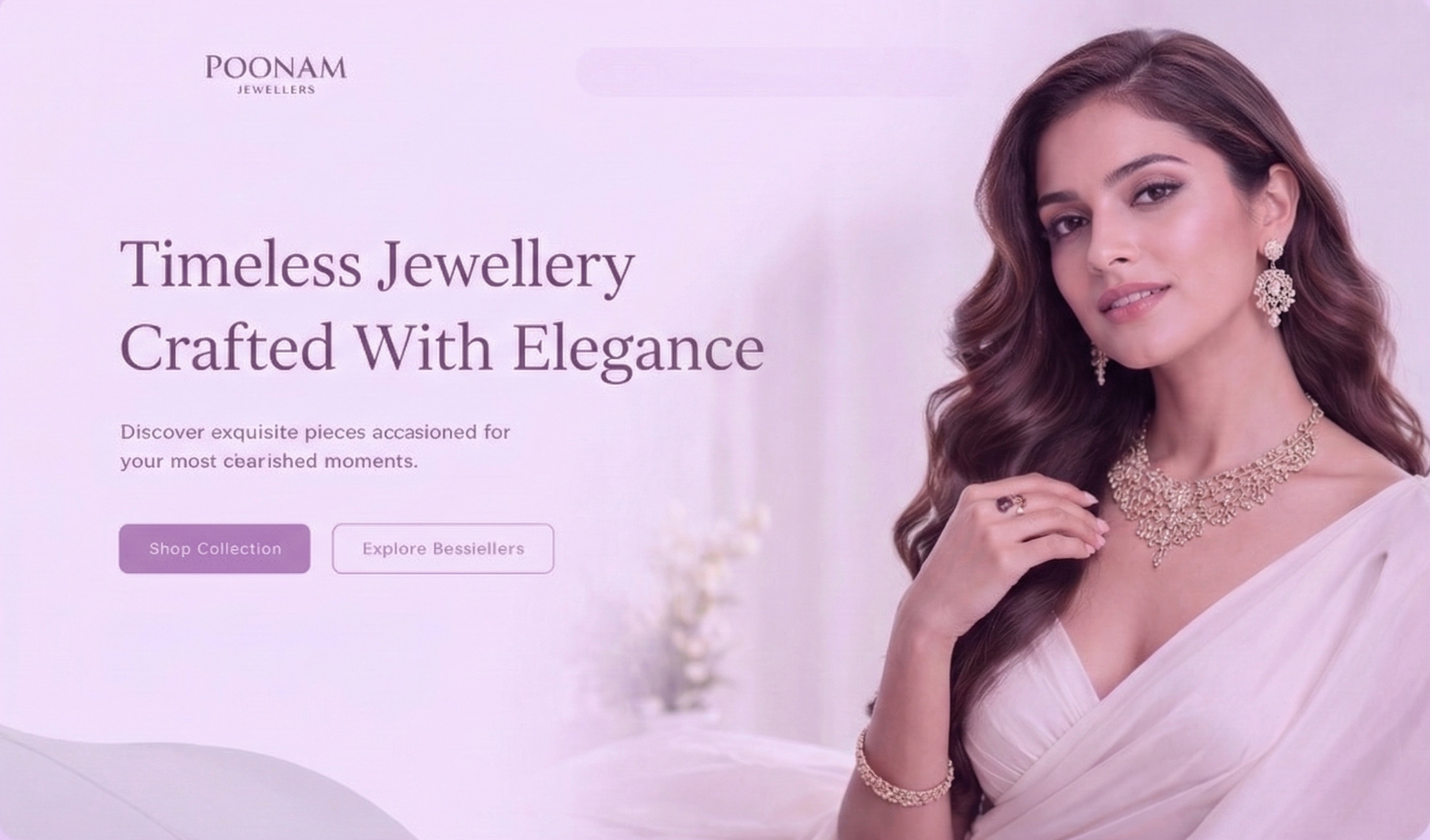Click the small earring beside her hair
The height and width of the screenshot is (840, 1430).
[x=1099, y=364]
